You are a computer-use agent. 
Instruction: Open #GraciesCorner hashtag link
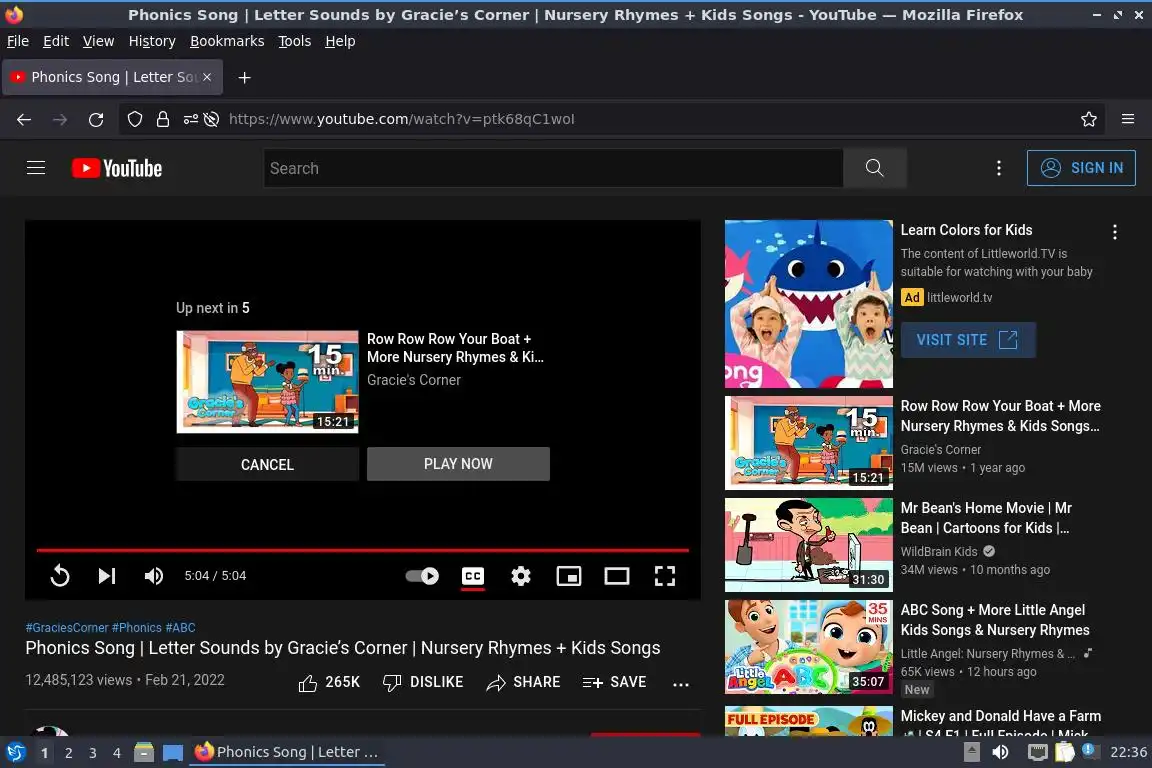67,628
